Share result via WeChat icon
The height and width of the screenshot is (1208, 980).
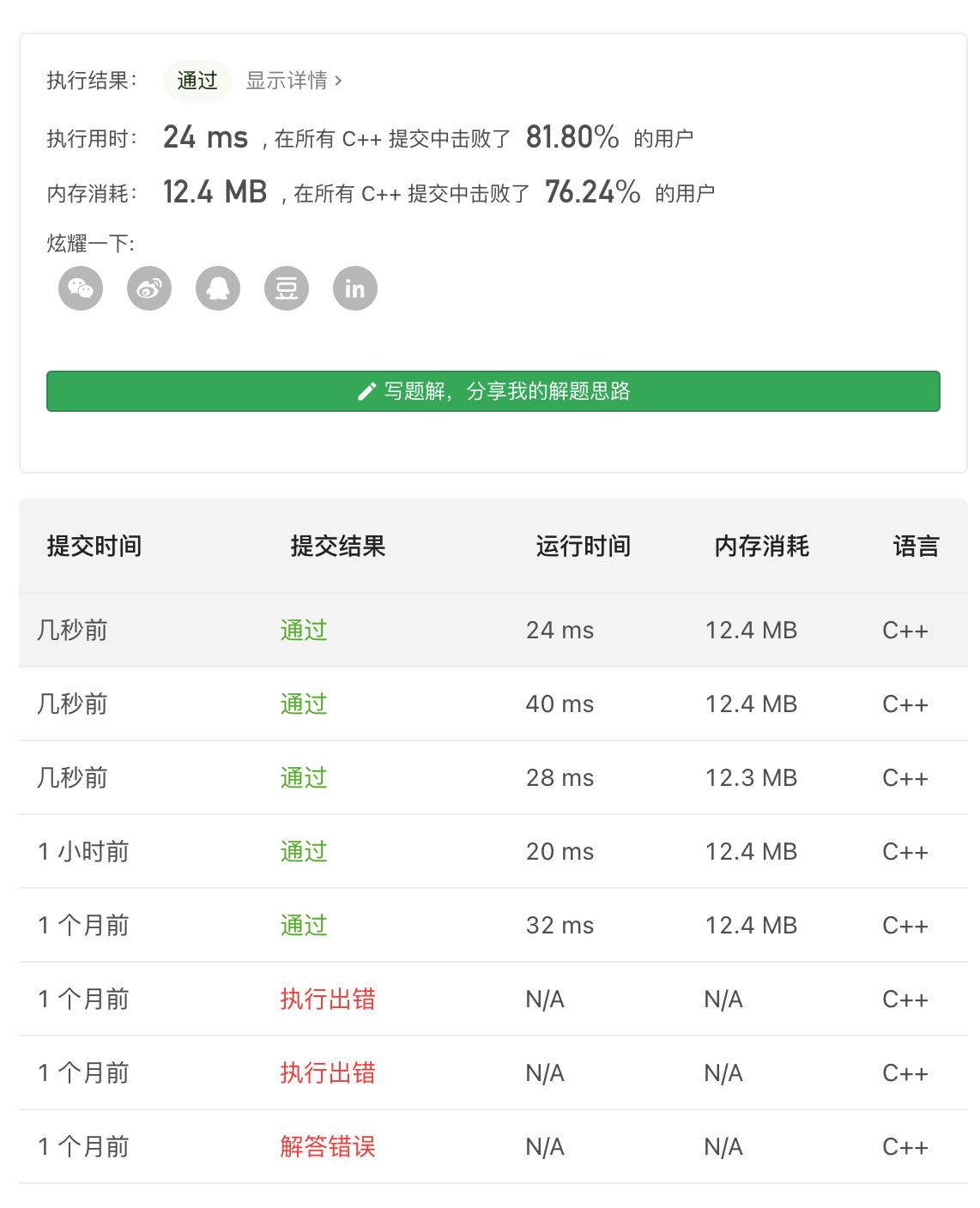tap(81, 288)
